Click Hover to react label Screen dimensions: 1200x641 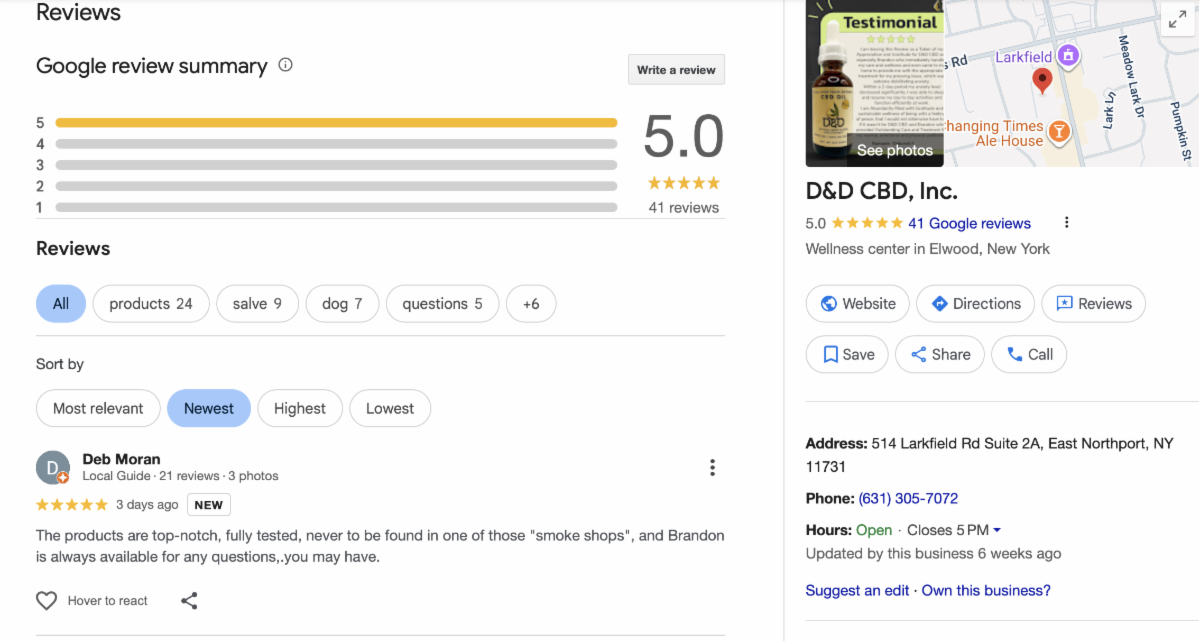[x=107, y=601]
